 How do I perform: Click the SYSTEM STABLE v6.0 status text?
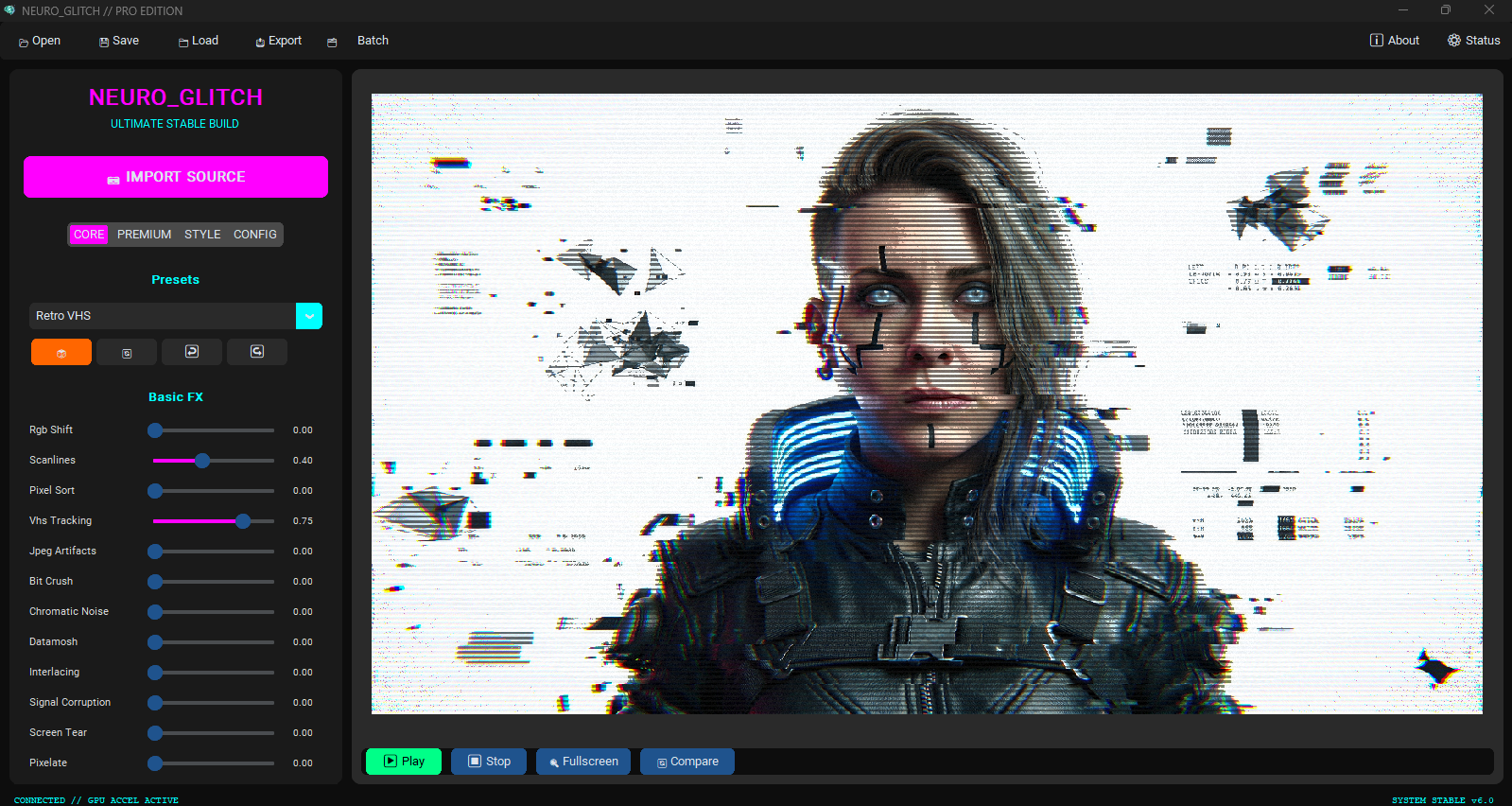point(1442,800)
